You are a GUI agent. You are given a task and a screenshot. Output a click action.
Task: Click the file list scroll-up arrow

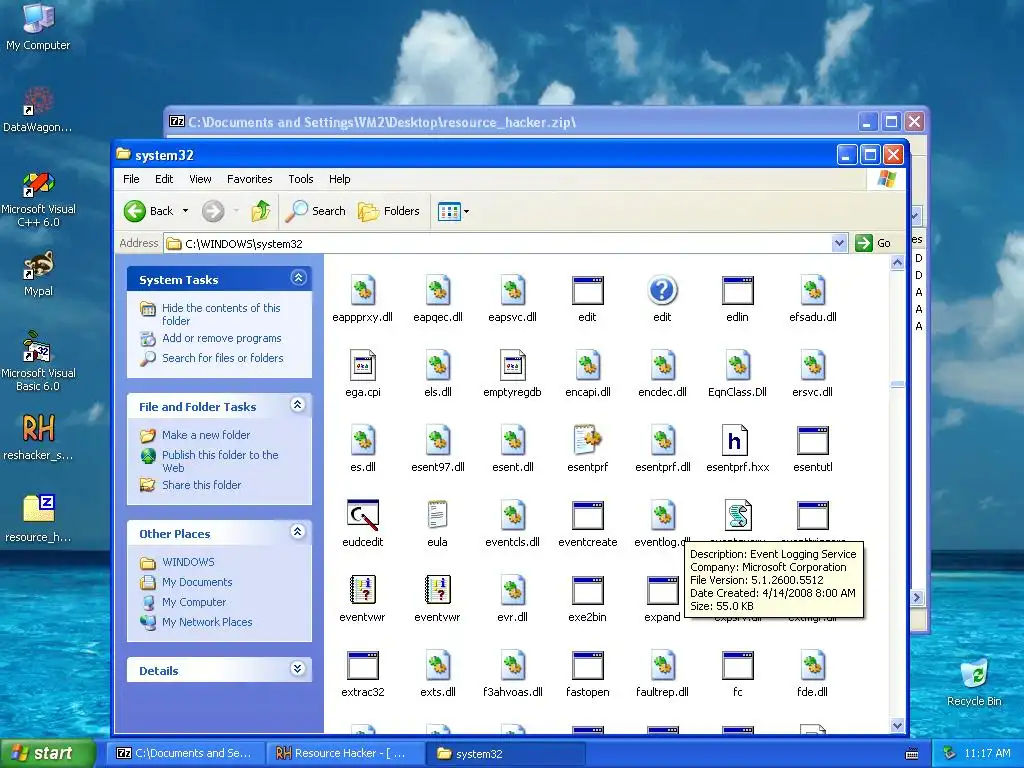[897, 263]
